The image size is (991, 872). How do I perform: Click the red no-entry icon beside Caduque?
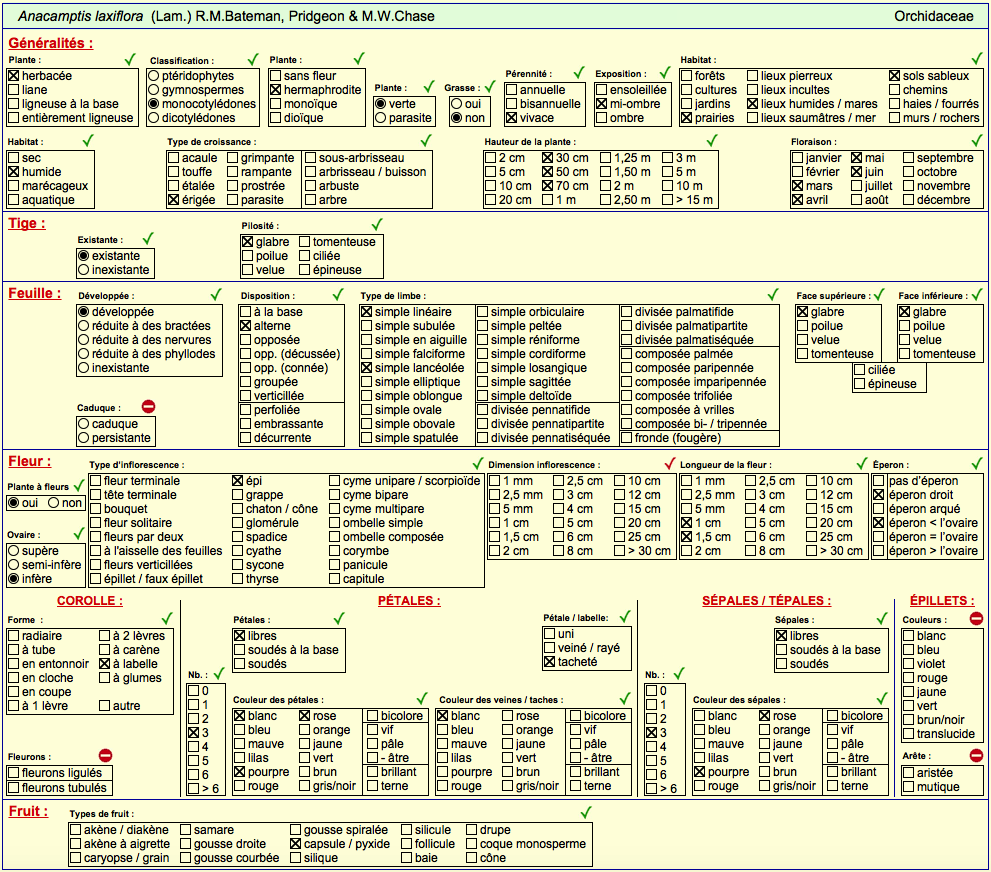(x=149, y=406)
